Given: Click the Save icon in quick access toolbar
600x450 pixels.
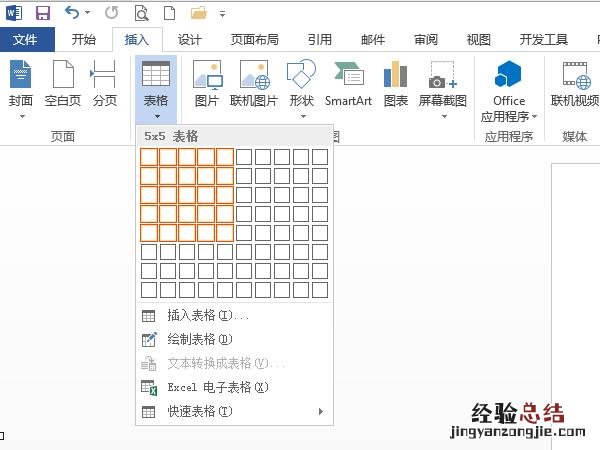Looking at the screenshot, I should pyautogui.click(x=42, y=14).
